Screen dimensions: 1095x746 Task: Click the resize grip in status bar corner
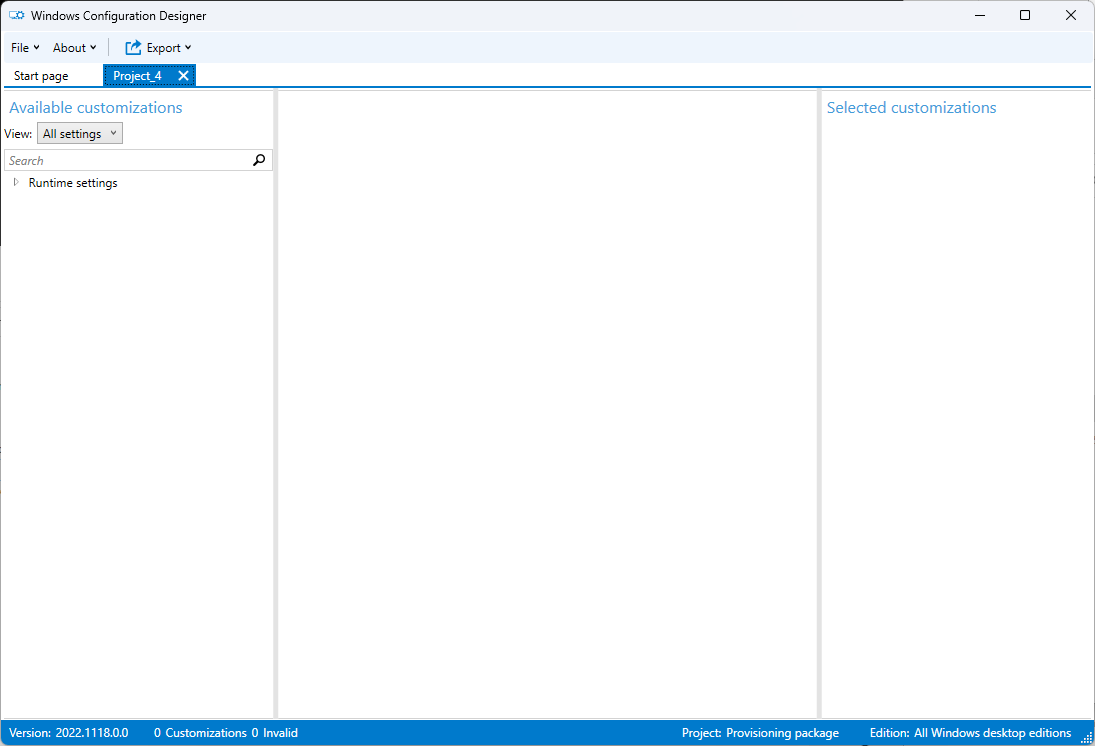pyautogui.click(x=1086, y=737)
